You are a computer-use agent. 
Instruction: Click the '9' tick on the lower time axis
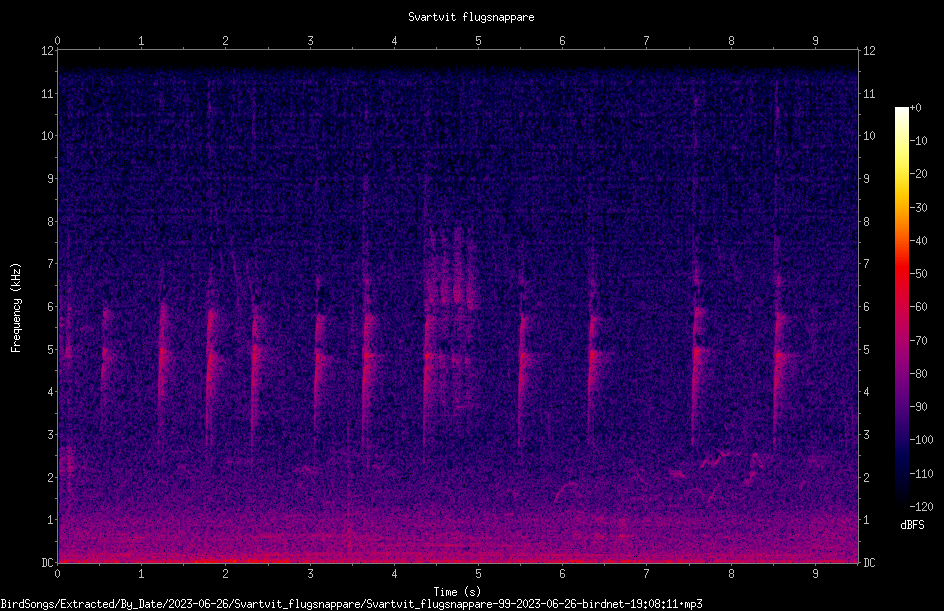point(815,574)
